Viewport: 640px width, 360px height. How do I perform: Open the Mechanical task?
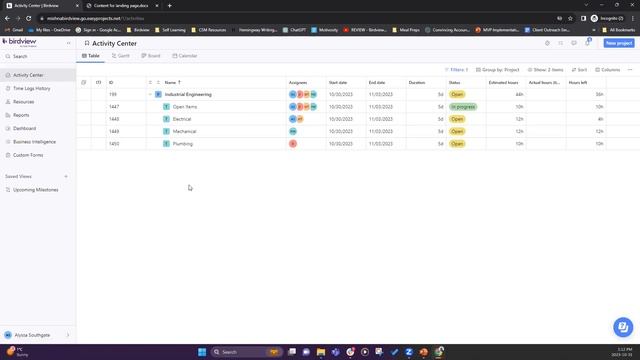pos(184,131)
